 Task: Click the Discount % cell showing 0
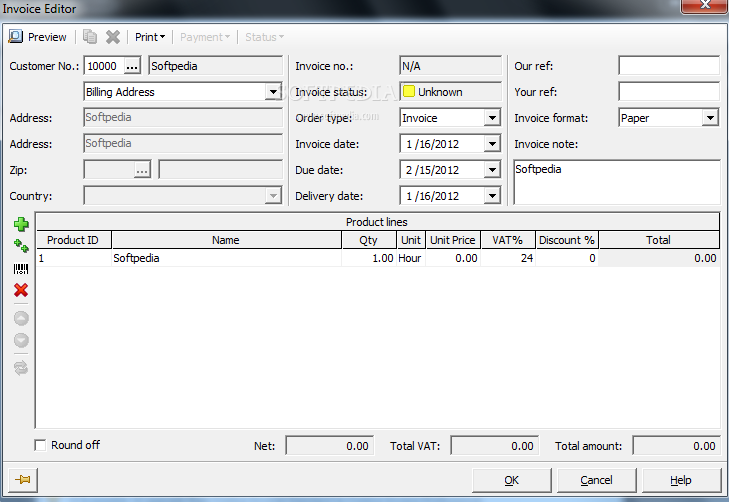tap(567, 258)
